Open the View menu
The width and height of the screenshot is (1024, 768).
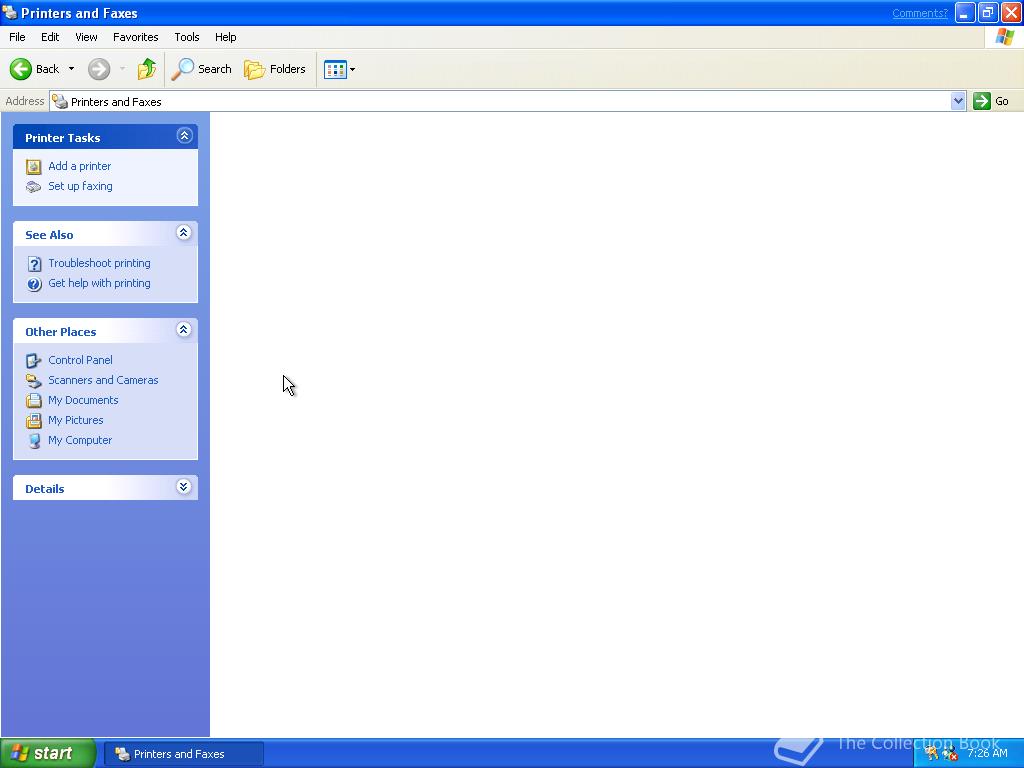(x=86, y=37)
